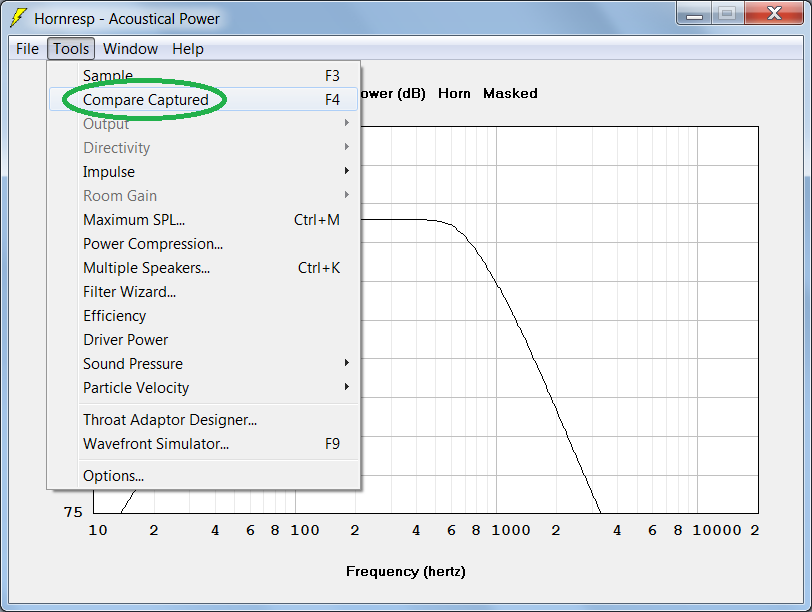Choose Sample from Tools menu

pyautogui.click(x=204, y=76)
